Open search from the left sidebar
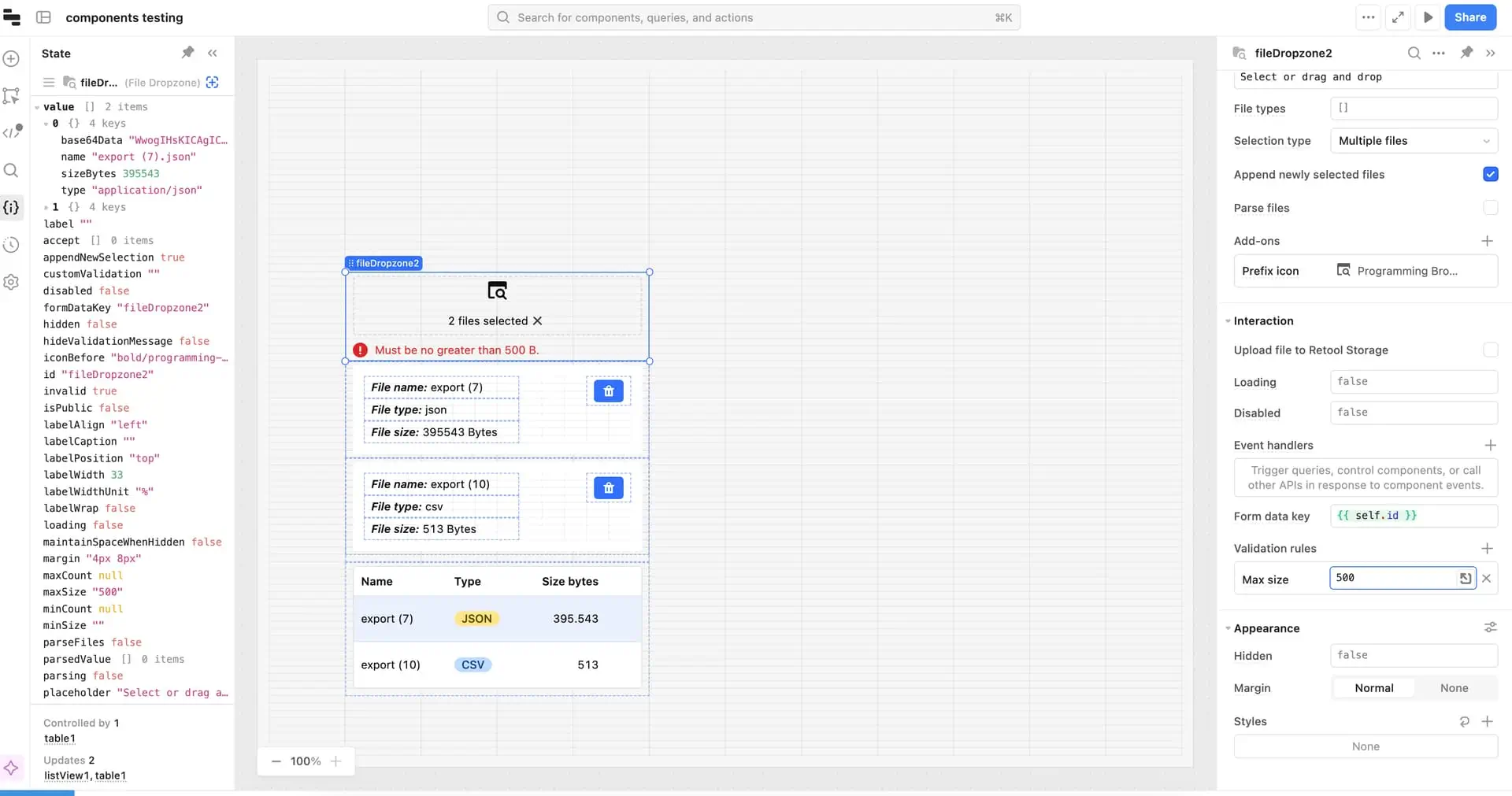The height and width of the screenshot is (796, 1512). coord(11,170)
